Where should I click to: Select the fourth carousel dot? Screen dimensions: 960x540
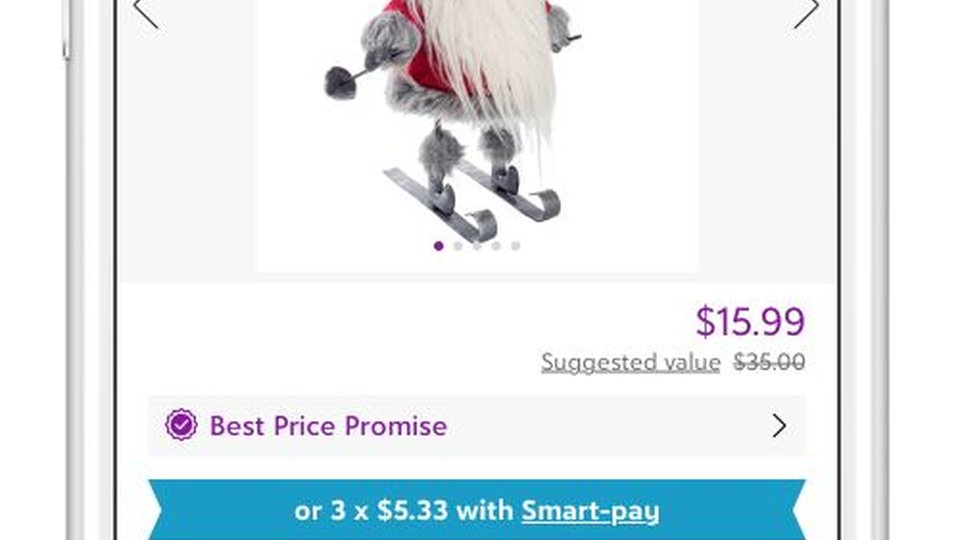497,246
